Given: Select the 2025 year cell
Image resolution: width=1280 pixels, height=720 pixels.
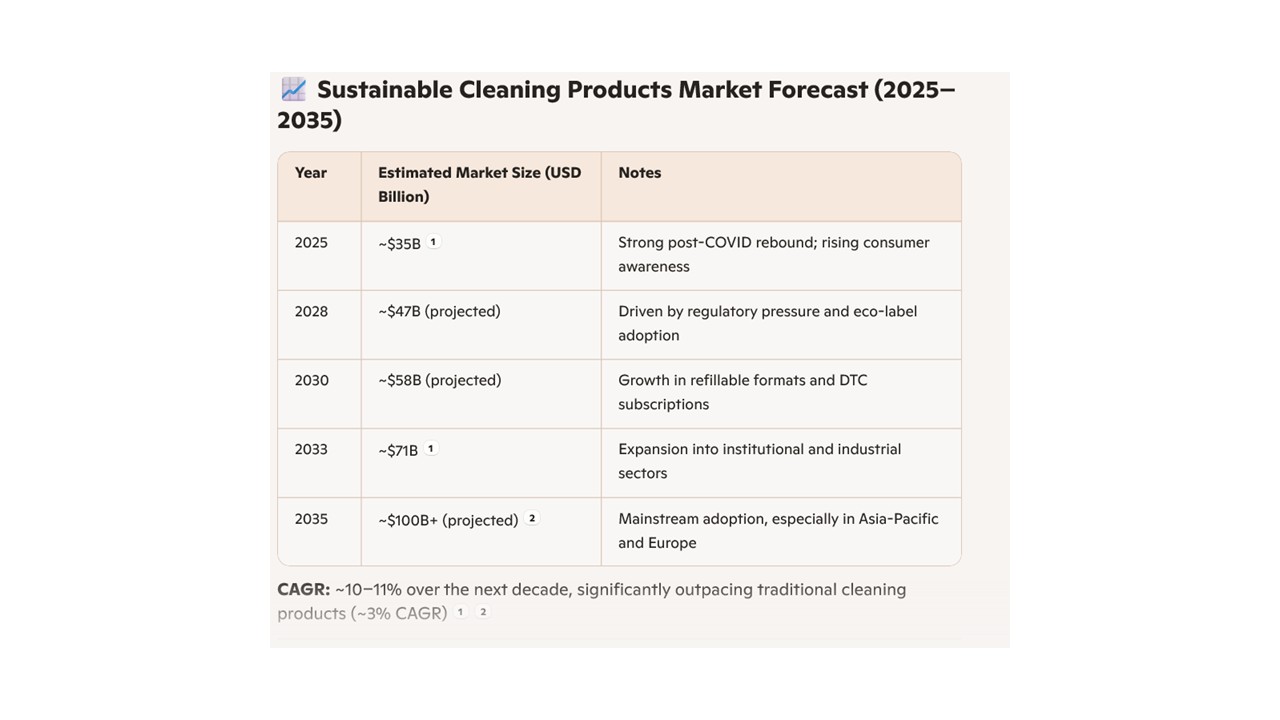Looking at the screenshot, I should (x=311, y=243).
